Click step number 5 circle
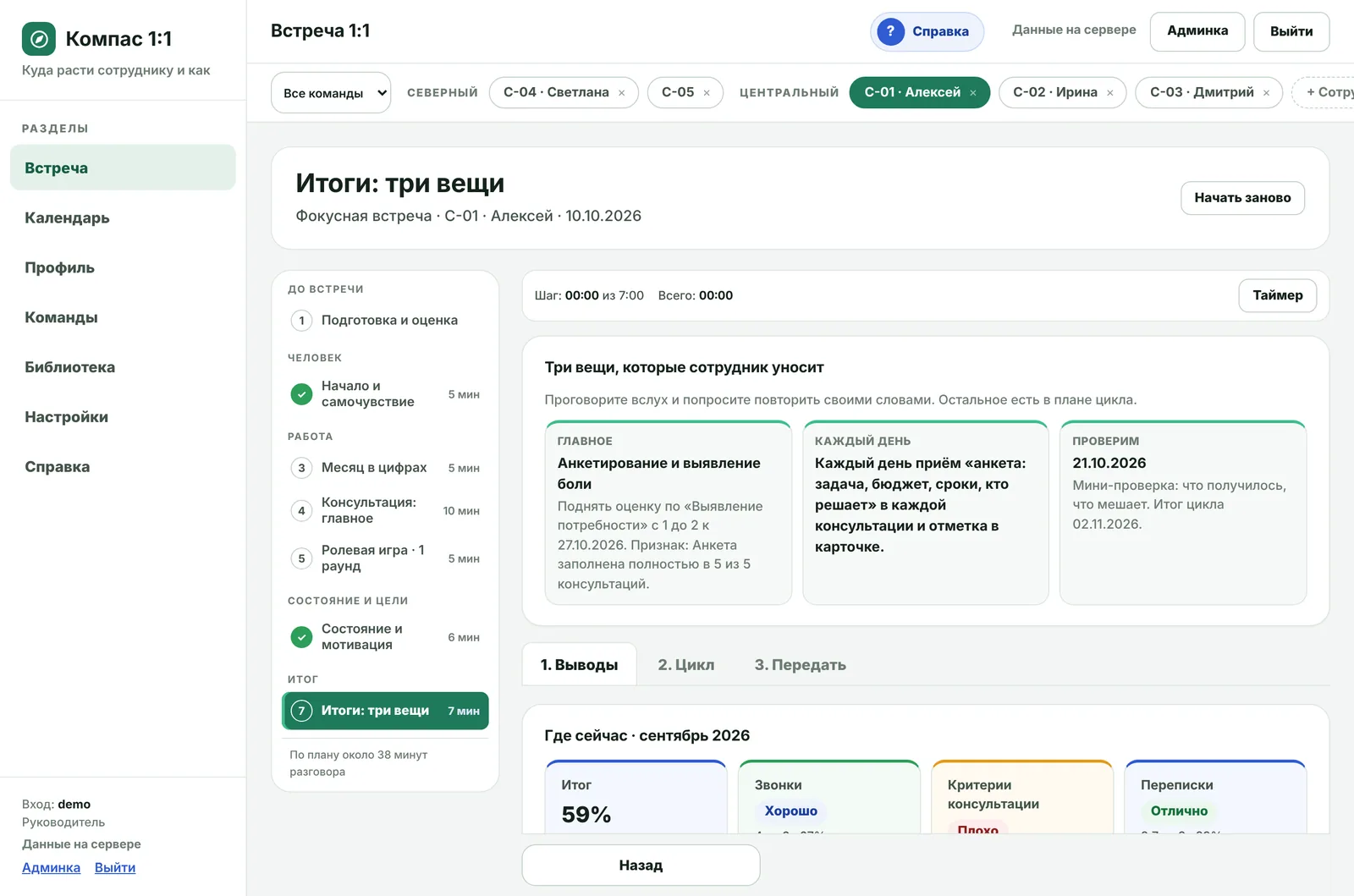This screenshot has height=896, width=1354. pos(301,558)
